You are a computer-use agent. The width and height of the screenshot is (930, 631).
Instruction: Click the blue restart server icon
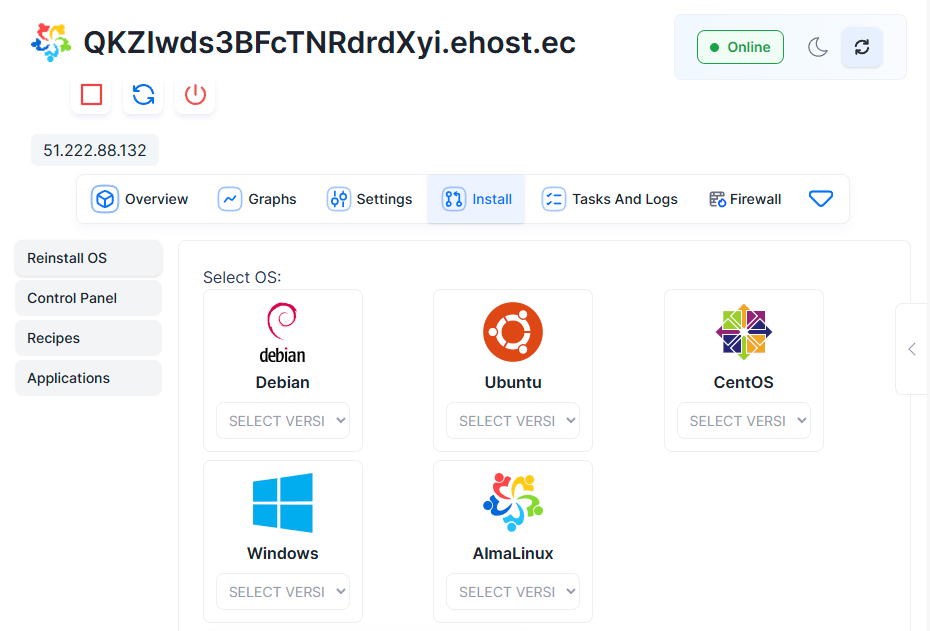[143, 95]
